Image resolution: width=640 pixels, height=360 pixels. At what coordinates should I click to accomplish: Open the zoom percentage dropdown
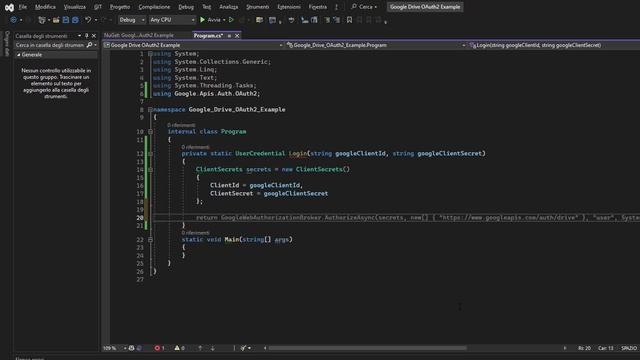[x=125, y=348]
